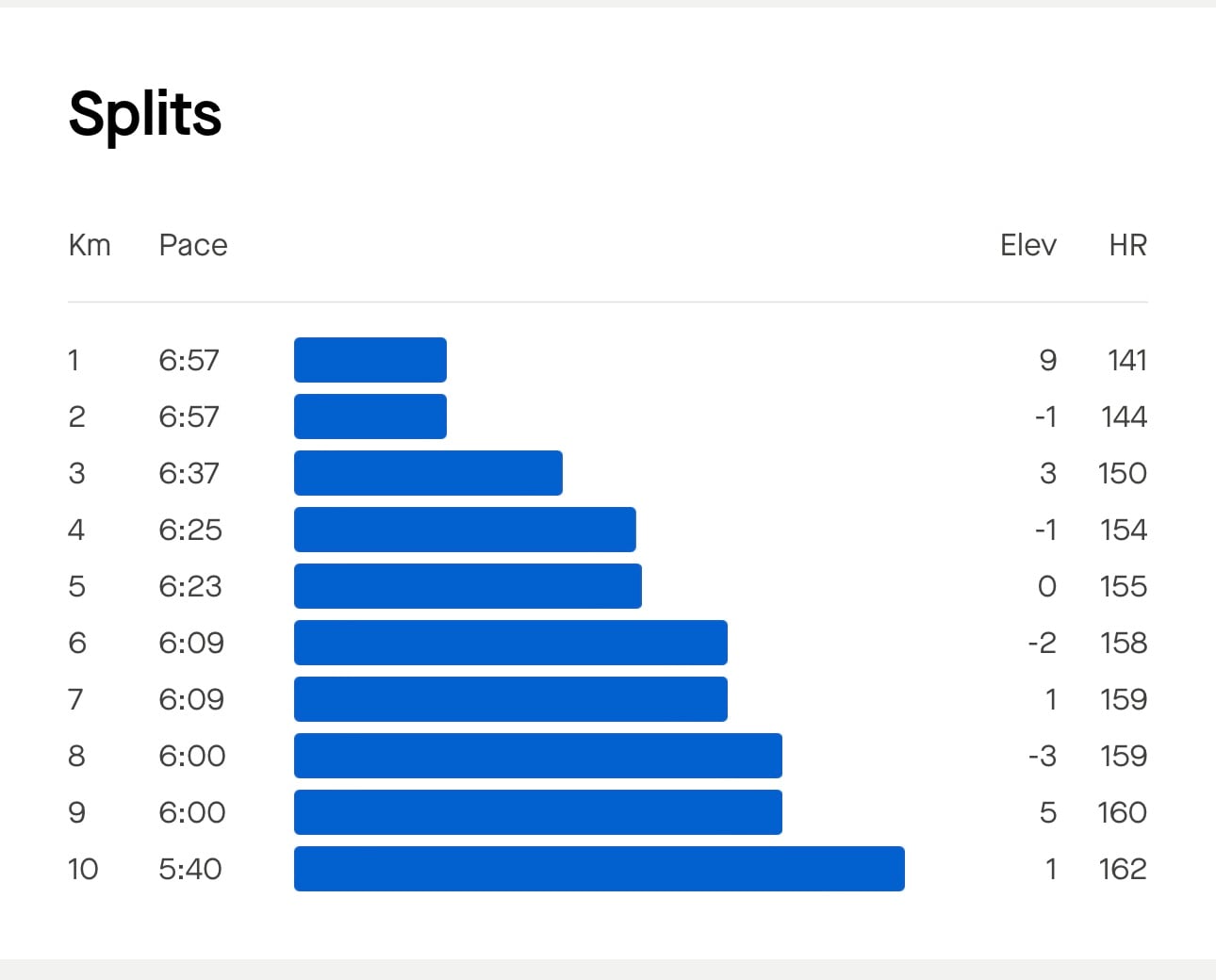Click the 6:37 pace bar
1216x980 pixels.
(x=428, y=473)
